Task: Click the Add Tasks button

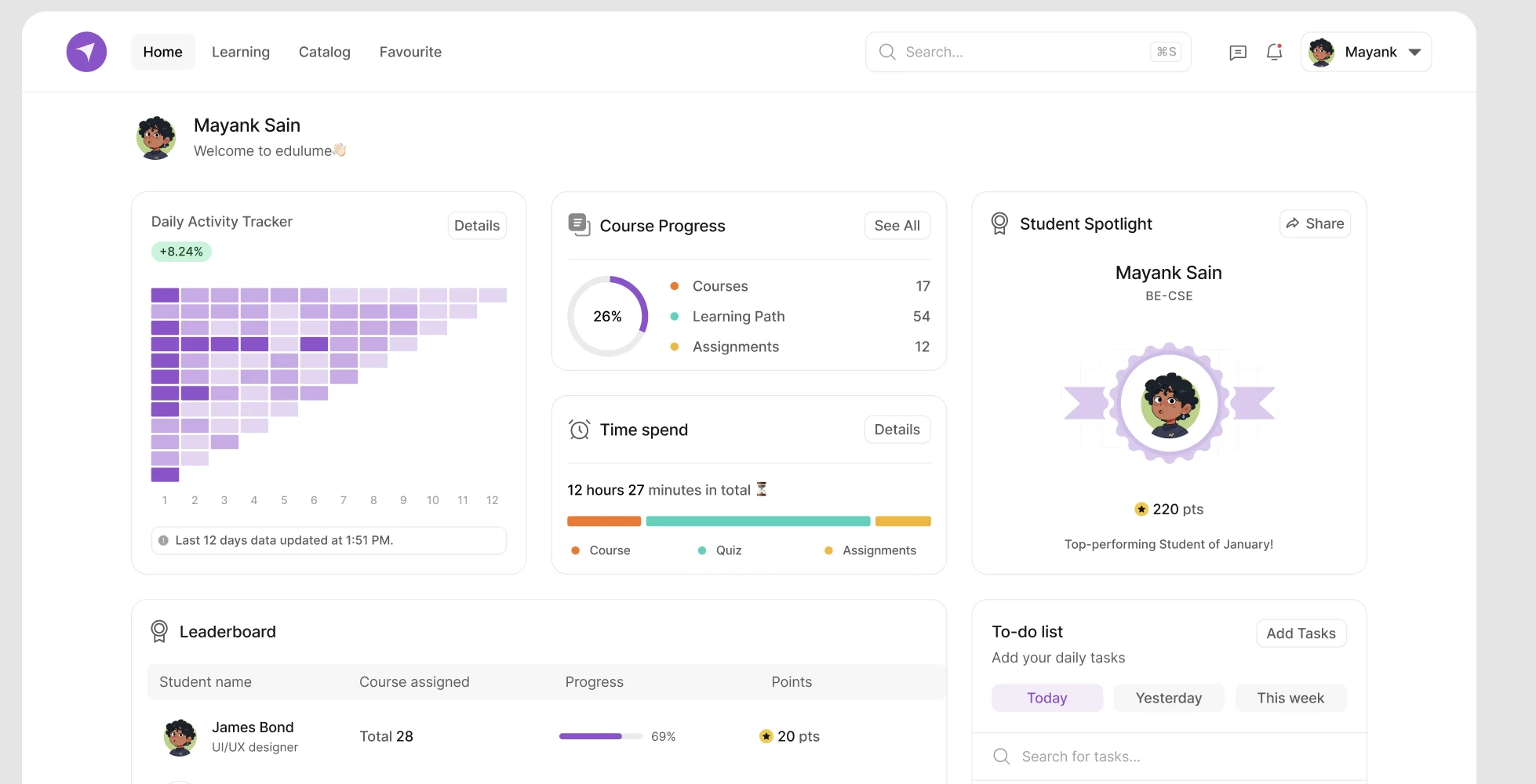Action: 1301,633
